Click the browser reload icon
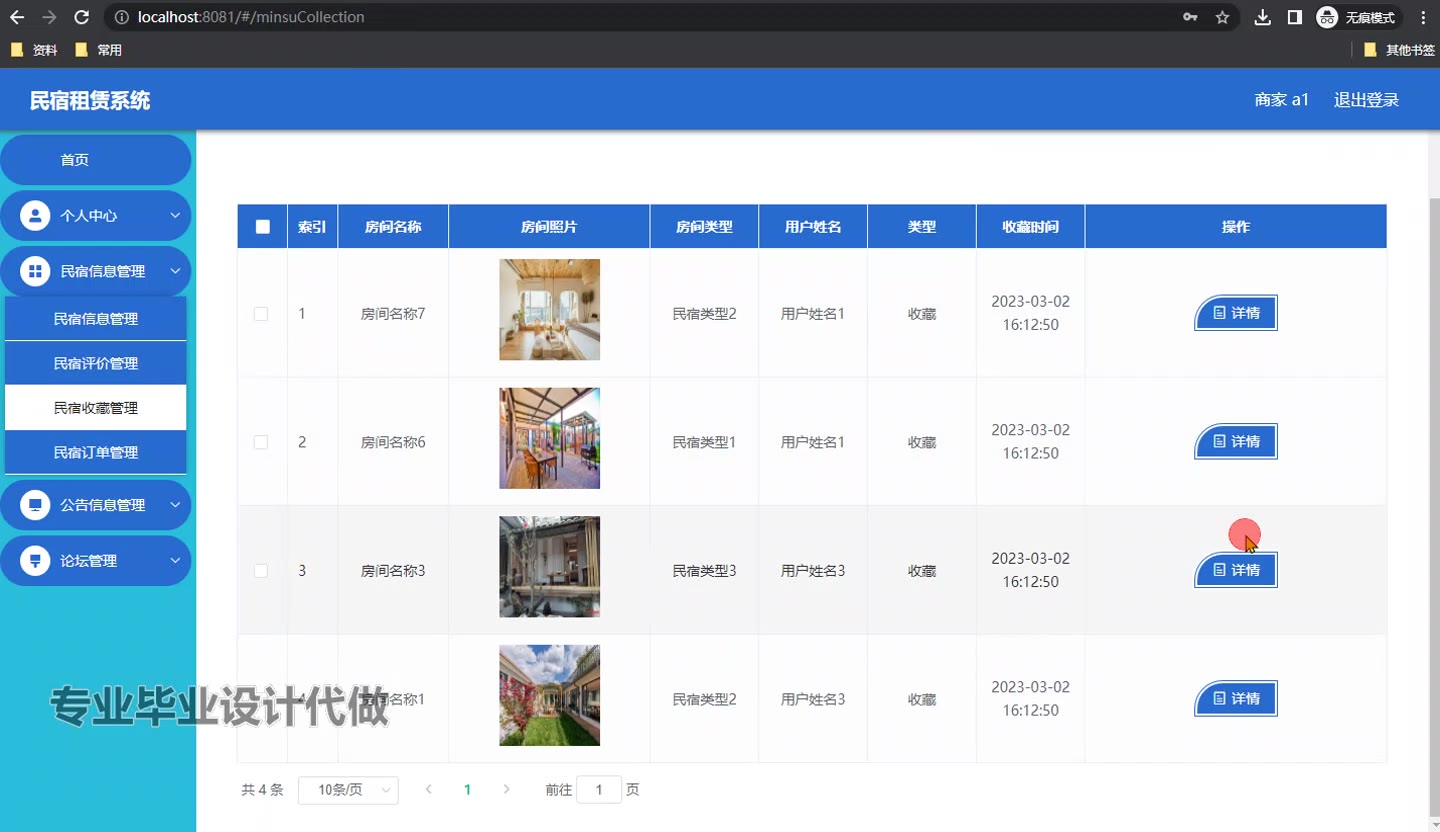The height and width of the screenshot is (832, 1440). [x=82, y=17]
